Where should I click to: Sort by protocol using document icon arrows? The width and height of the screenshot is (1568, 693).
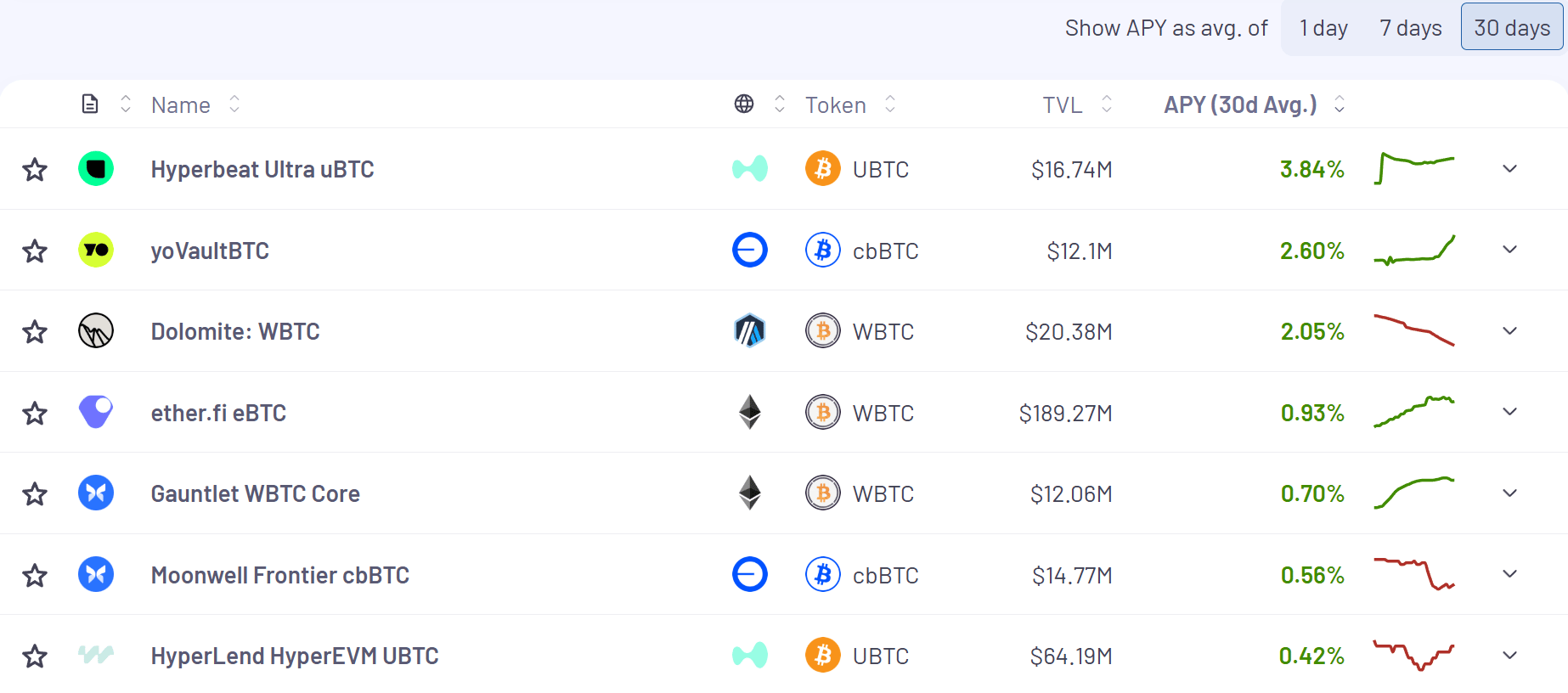coord(126,104)
